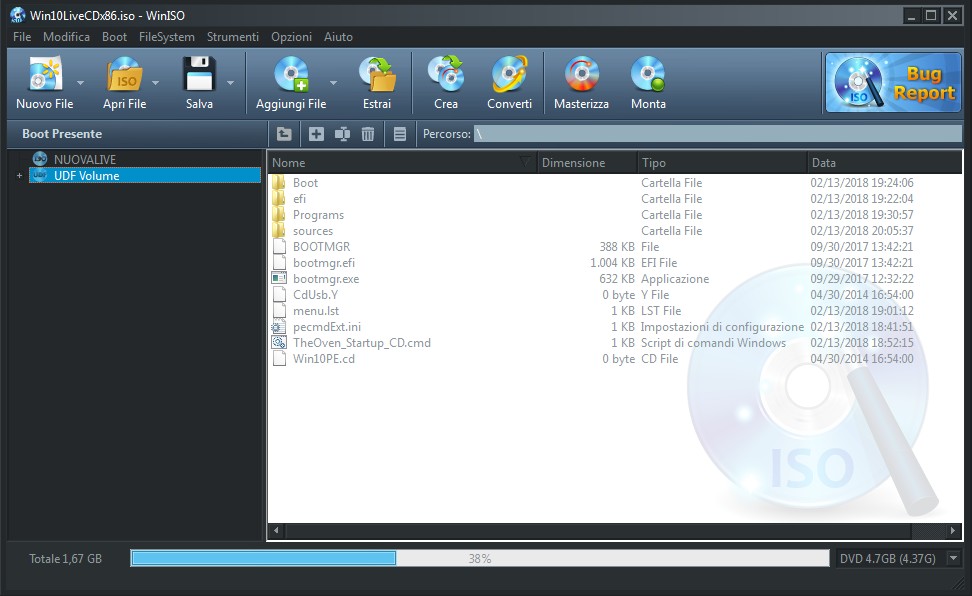Click the delete trash icon
972x596 pixels.
click(368, 133)
